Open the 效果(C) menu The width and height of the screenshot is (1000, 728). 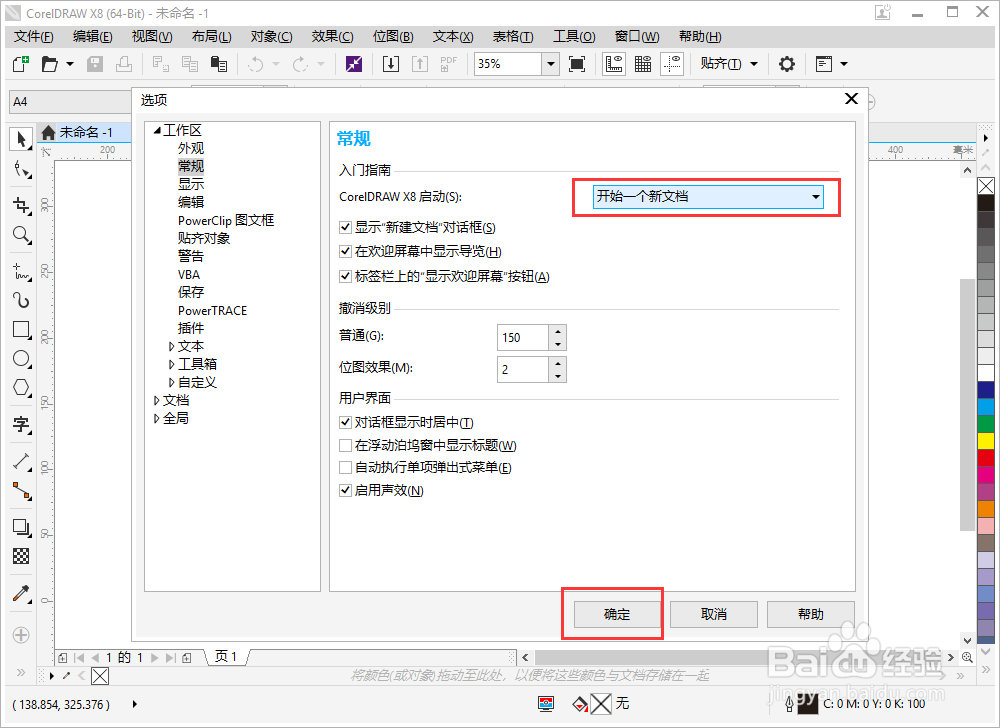(332, 37)
